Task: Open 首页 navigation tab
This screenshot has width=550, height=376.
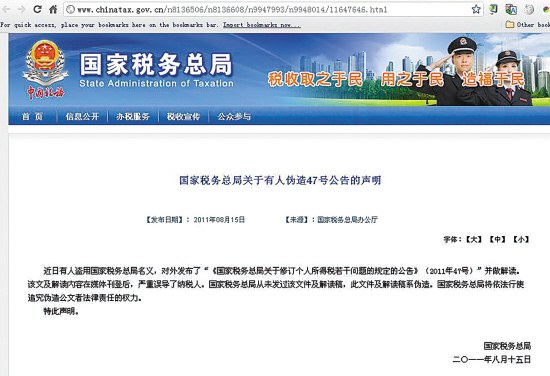Action: click(33, 116)
